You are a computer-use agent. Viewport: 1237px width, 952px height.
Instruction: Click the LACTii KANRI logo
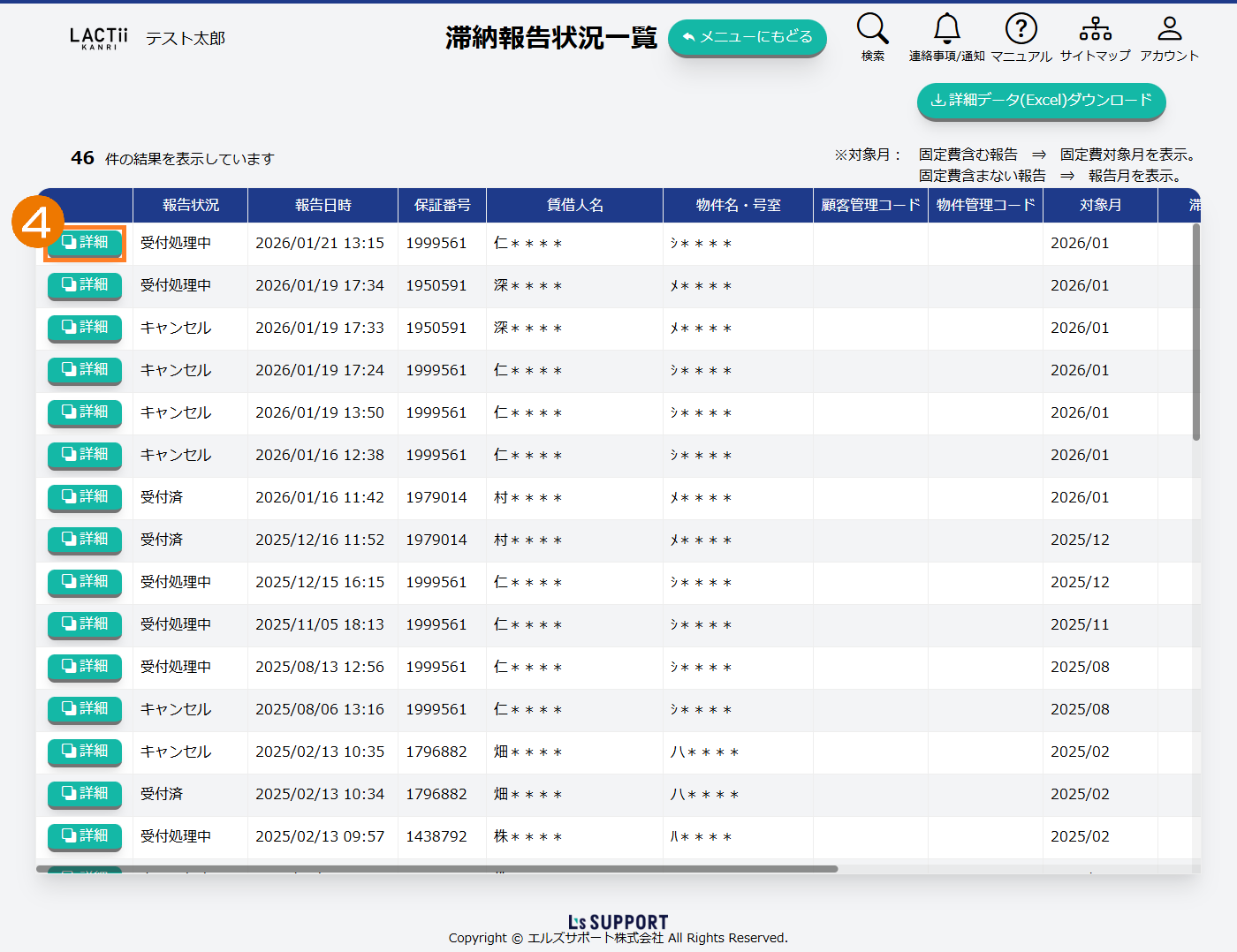coord(99,38)
